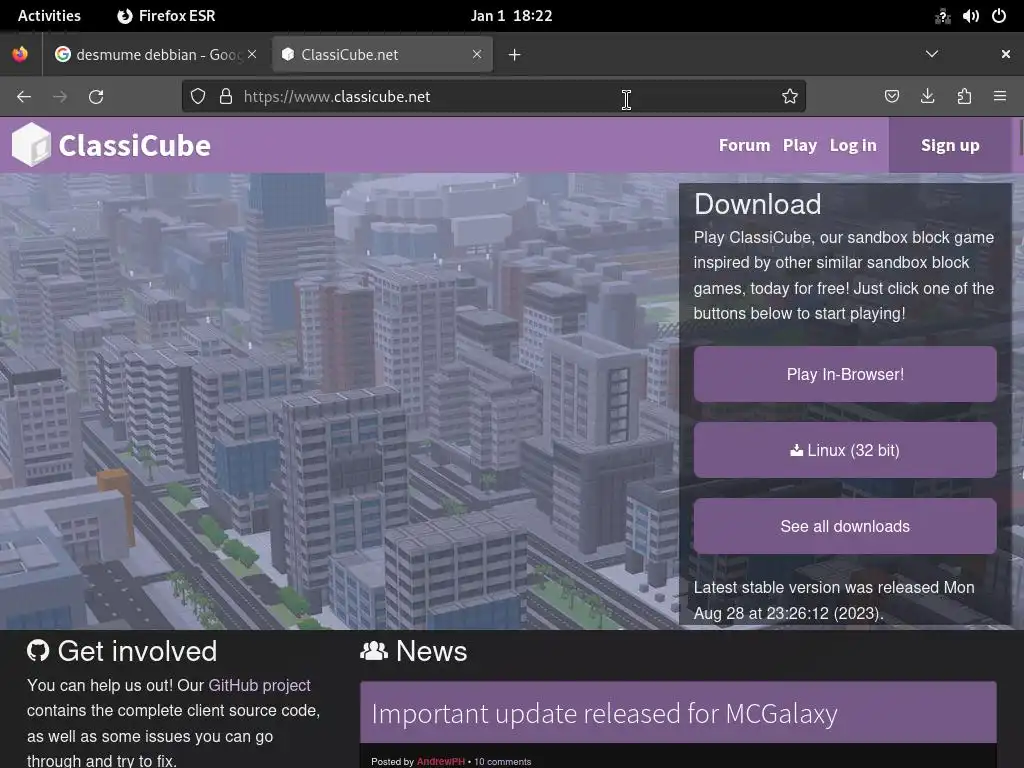The width and height of the screenshot is (1024, 768).
Task: Click the forward navigation arrow
Action: 60,97
